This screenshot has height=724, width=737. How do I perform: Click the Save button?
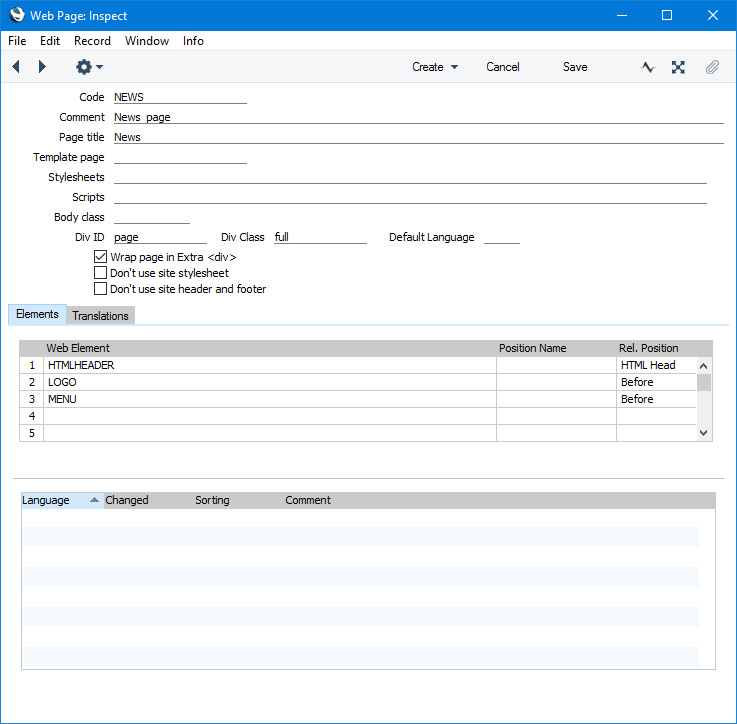575,67
